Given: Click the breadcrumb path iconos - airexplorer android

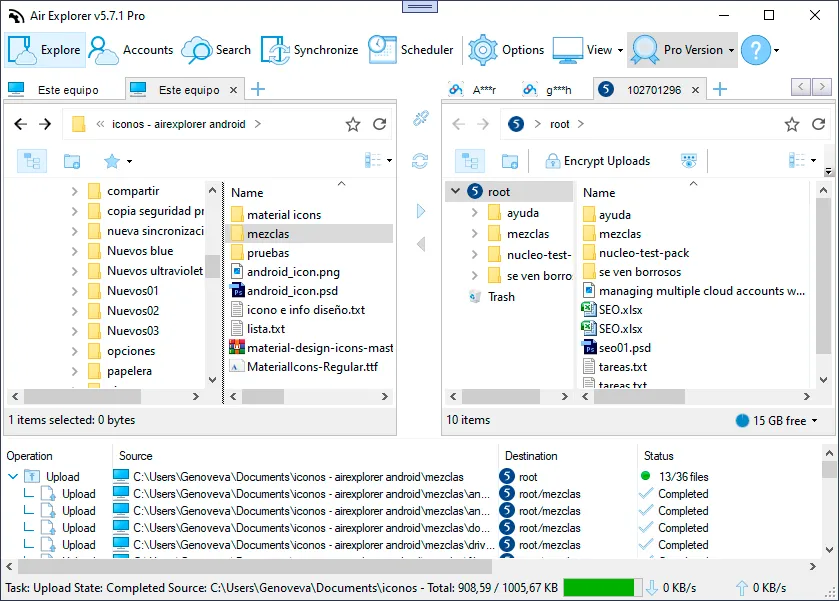Looking at the screenshot, I should point(178,124).
